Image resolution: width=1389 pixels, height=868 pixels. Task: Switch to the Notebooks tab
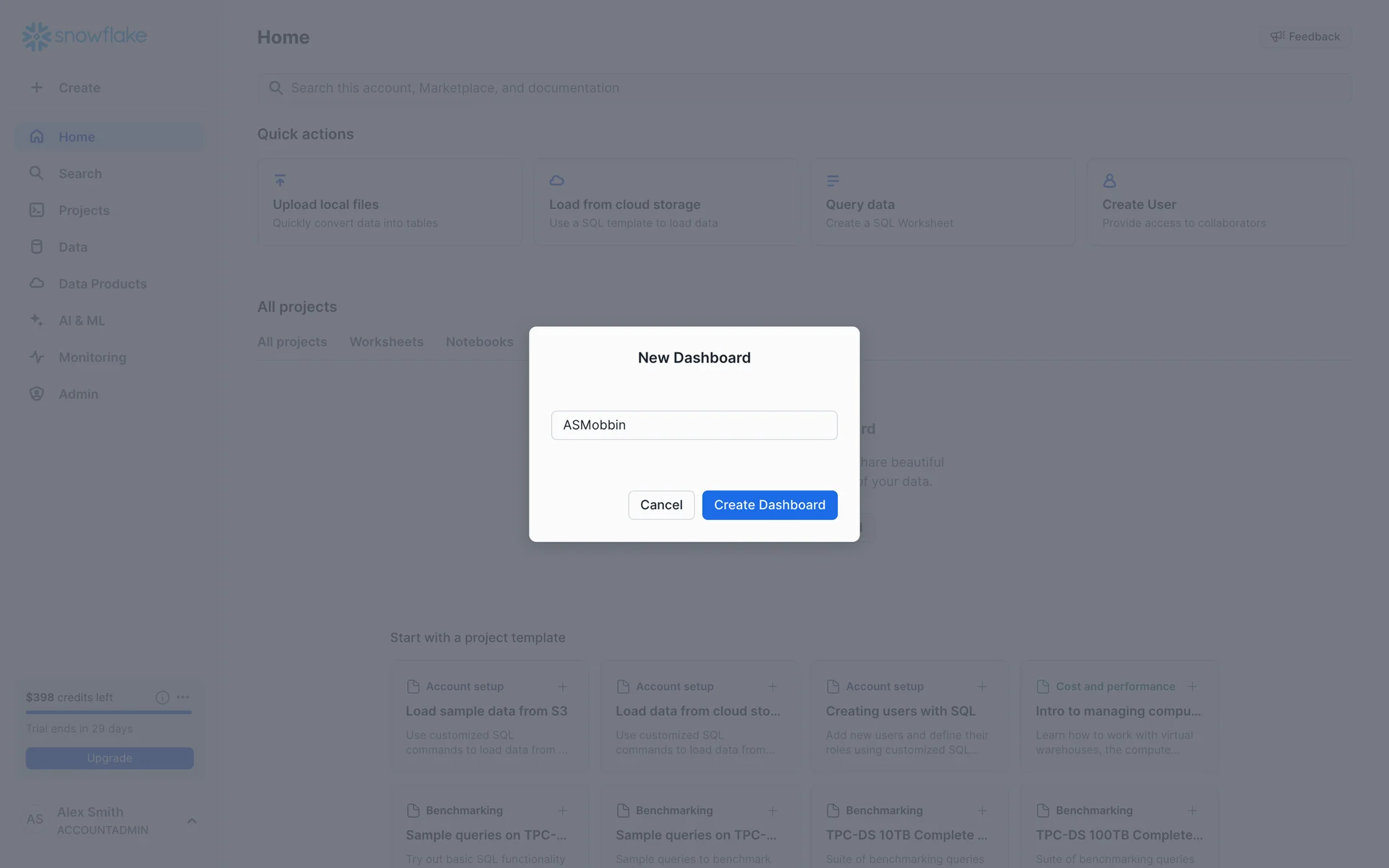(x=479, y=342)
